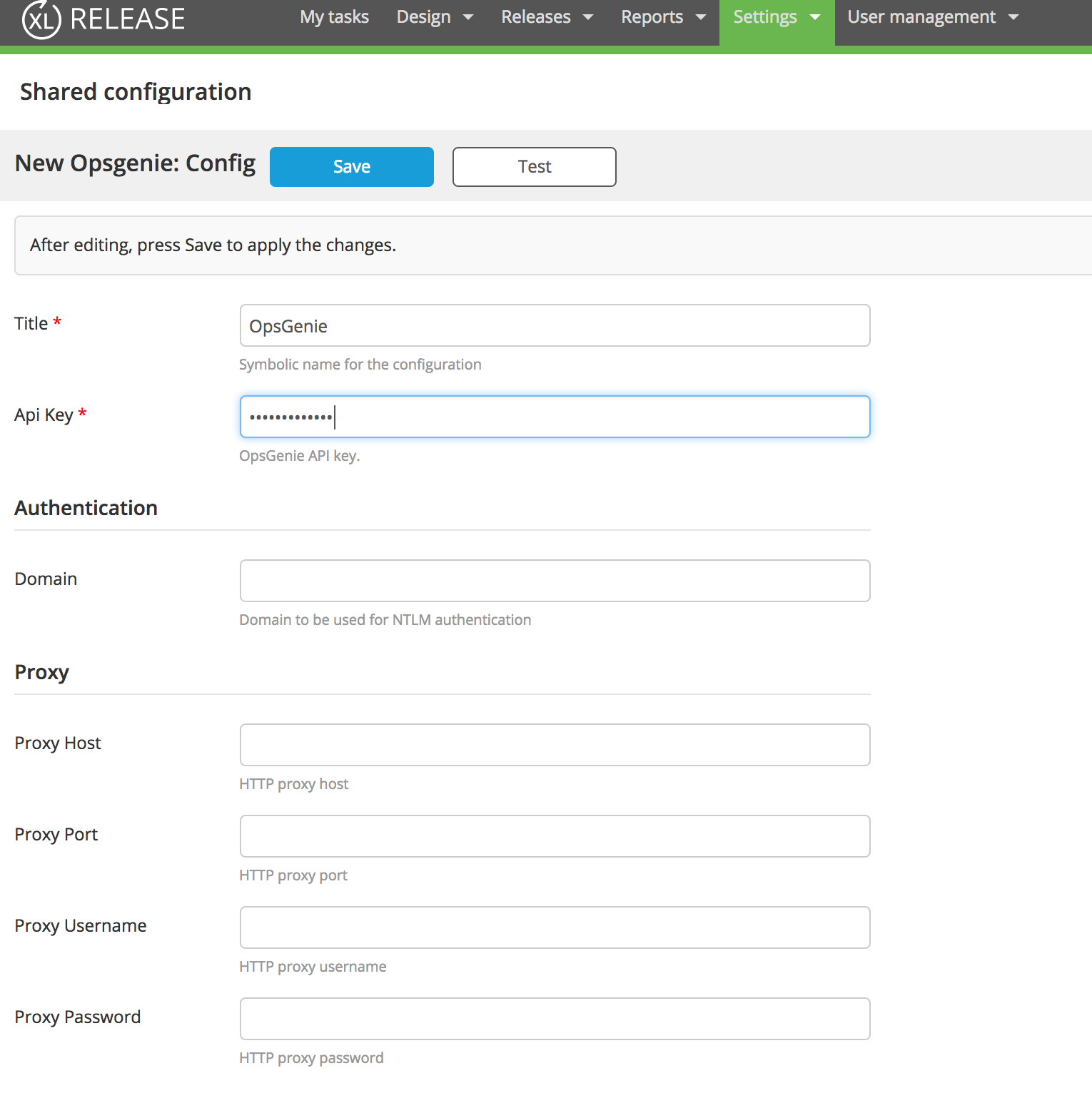
Task: Open My tasks page
Action: tap(334, 17)
